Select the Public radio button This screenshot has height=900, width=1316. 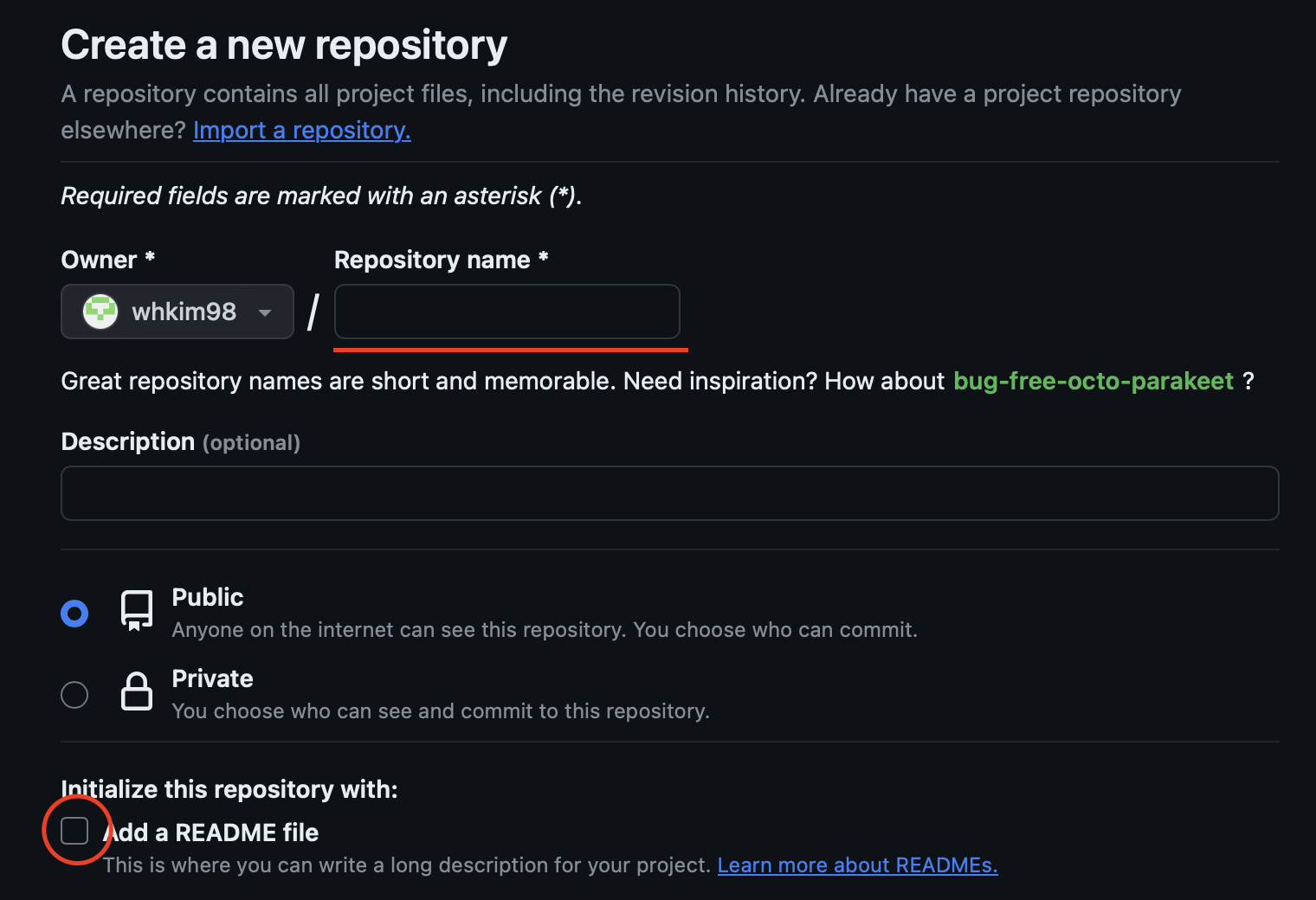pos(74,614)
